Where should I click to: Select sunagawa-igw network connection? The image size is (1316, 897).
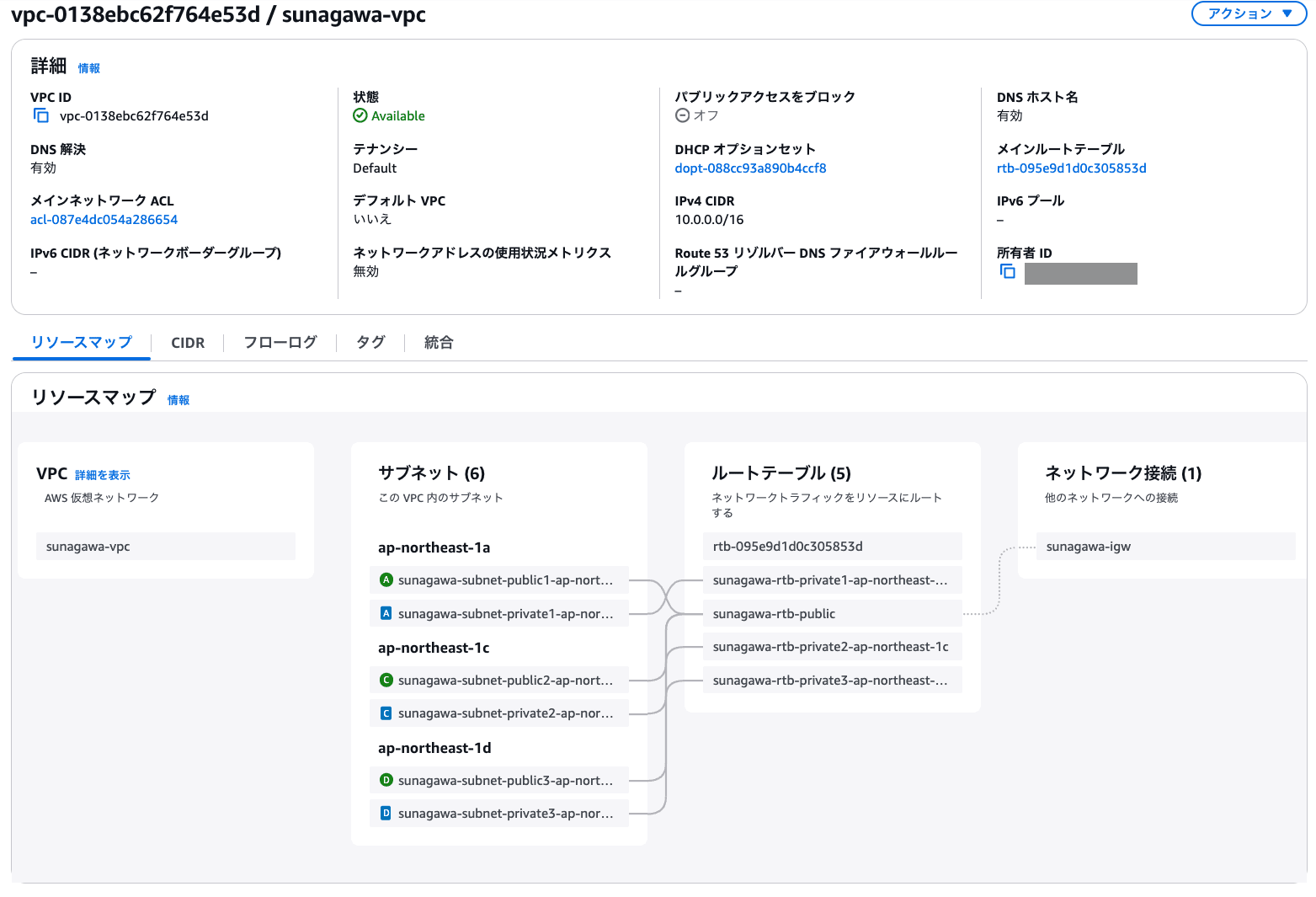[1166, 546]
